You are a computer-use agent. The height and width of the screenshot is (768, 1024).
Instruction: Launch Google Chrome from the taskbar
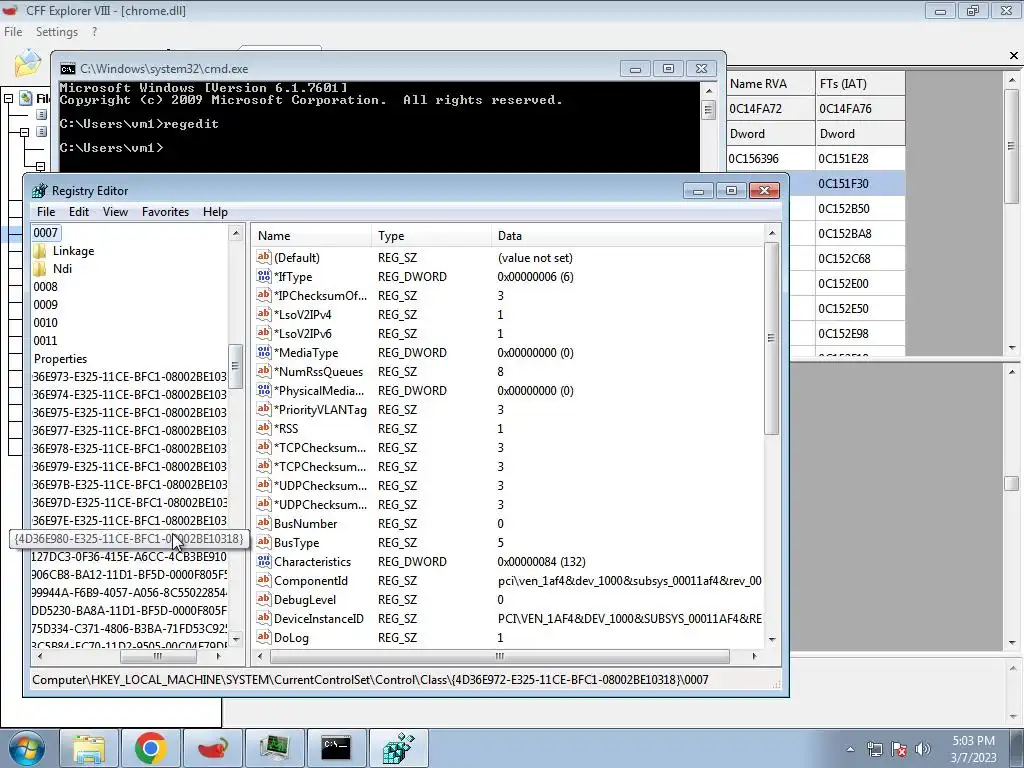151,748
